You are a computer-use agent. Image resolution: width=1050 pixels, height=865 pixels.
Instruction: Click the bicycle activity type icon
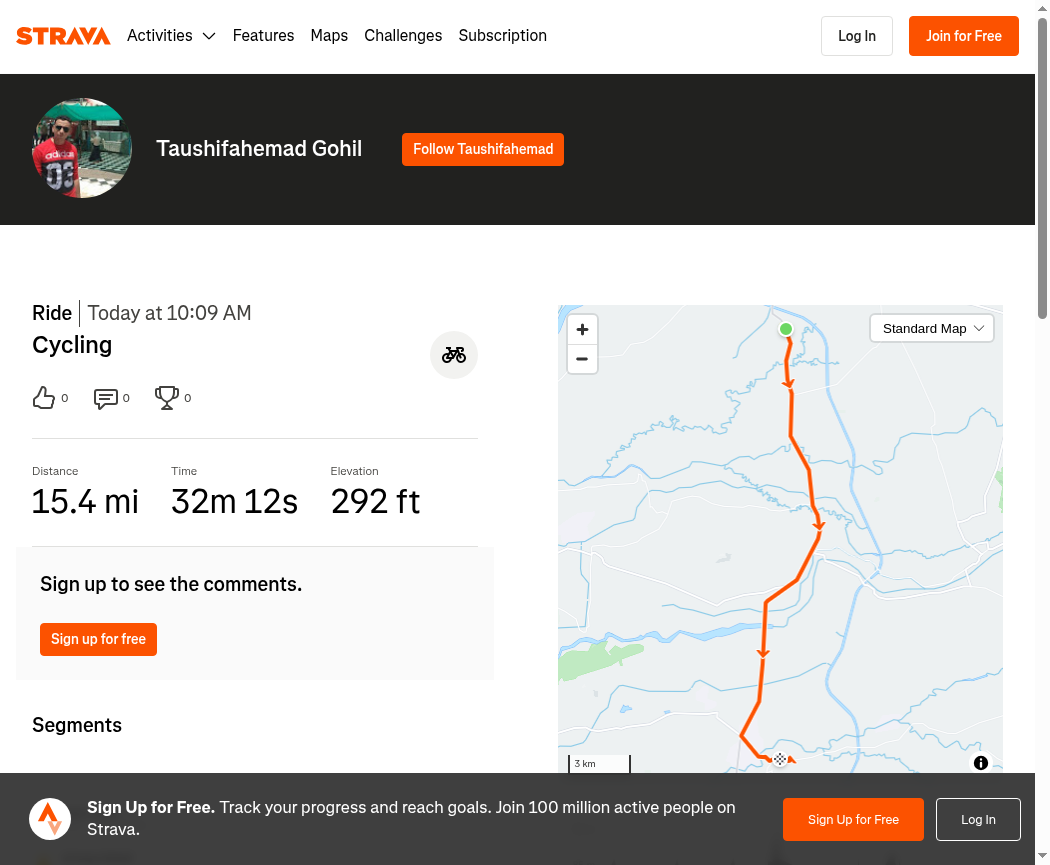point(453,355)
